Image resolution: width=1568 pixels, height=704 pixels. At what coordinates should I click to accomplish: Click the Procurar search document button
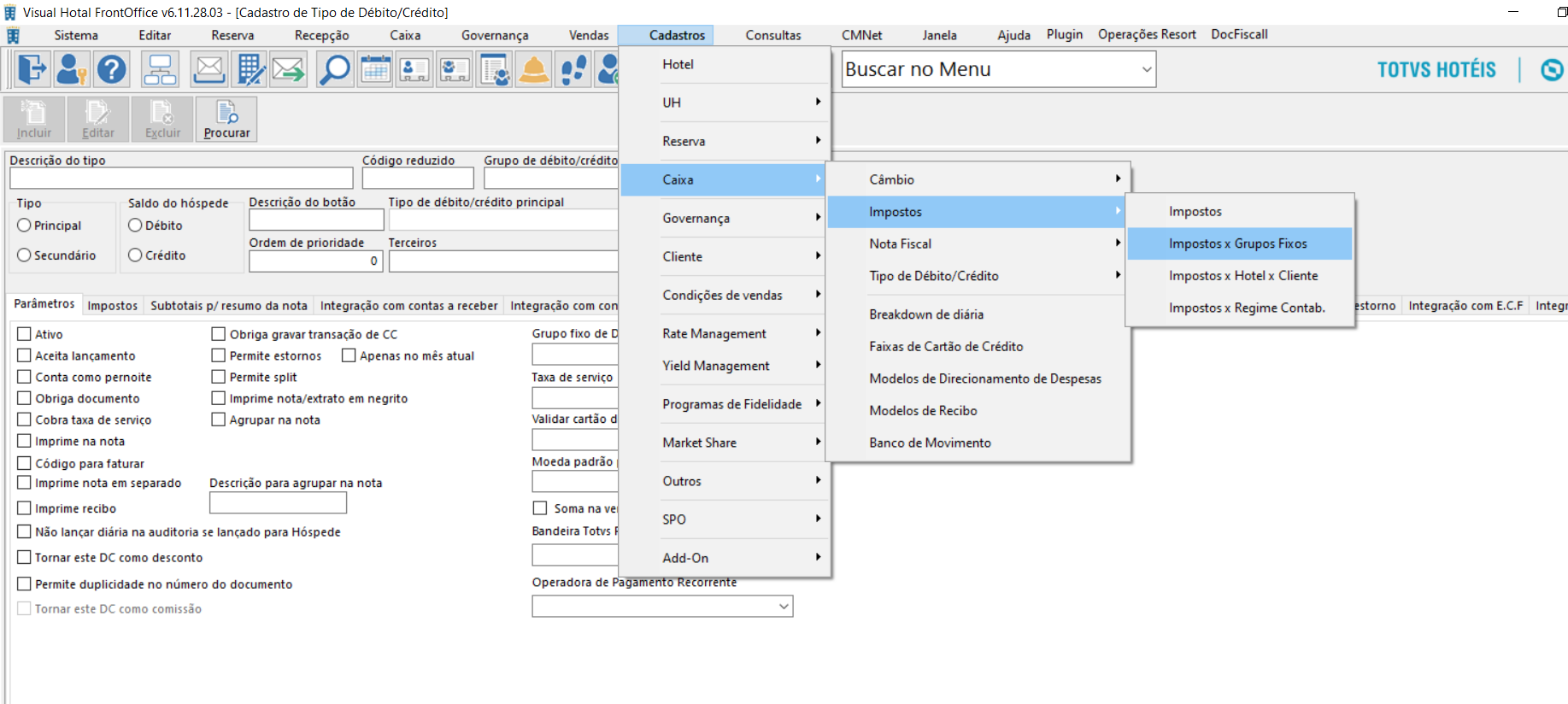coord(226,119)
